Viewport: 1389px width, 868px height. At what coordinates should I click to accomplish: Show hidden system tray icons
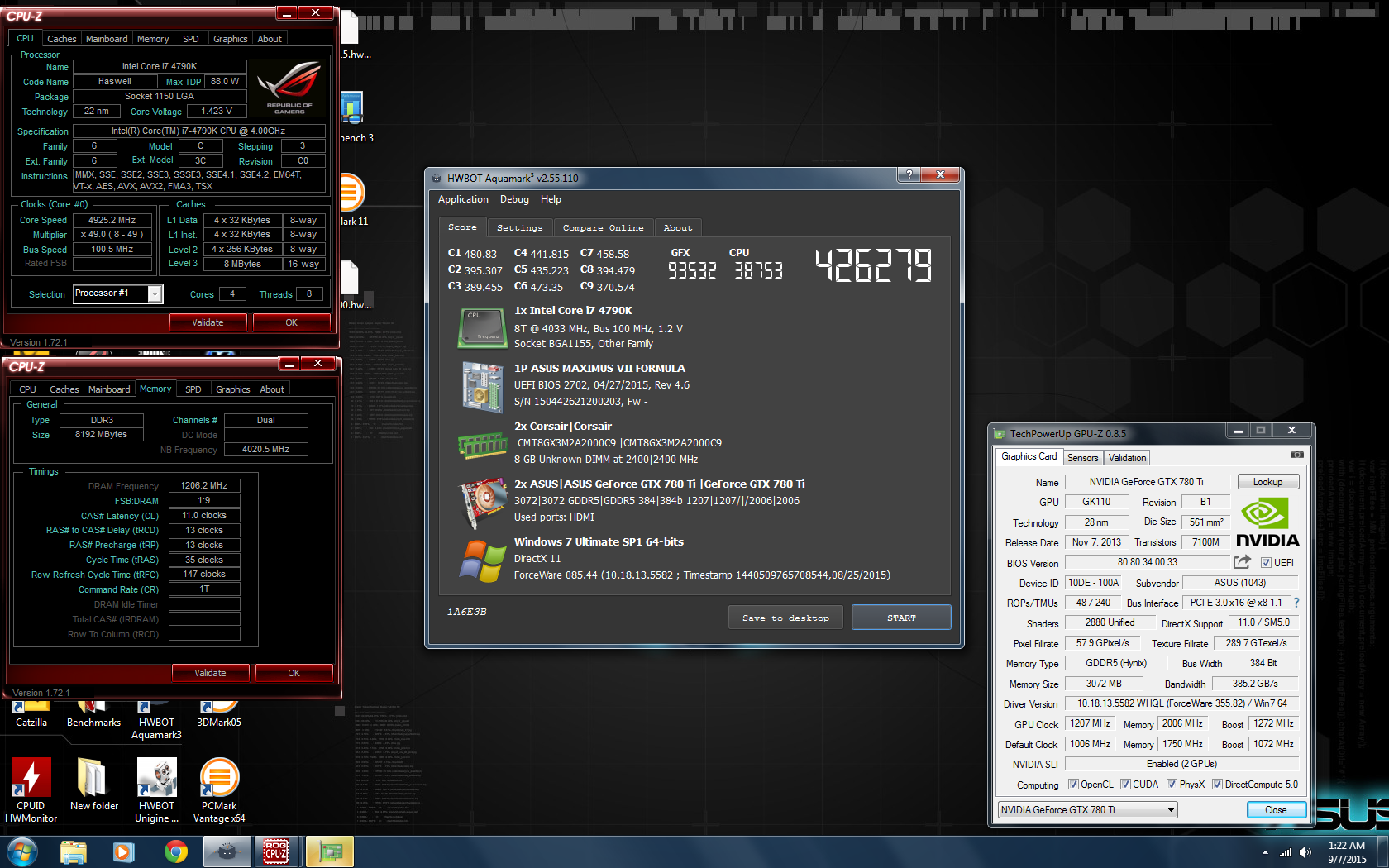(x=1264, y=852)
